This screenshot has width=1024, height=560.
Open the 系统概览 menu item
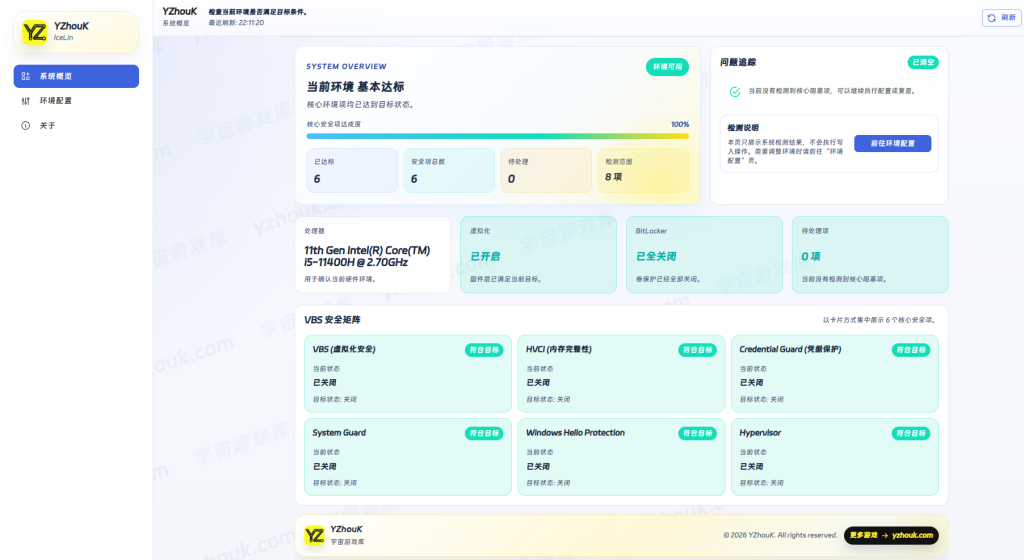tap(76, 76)
